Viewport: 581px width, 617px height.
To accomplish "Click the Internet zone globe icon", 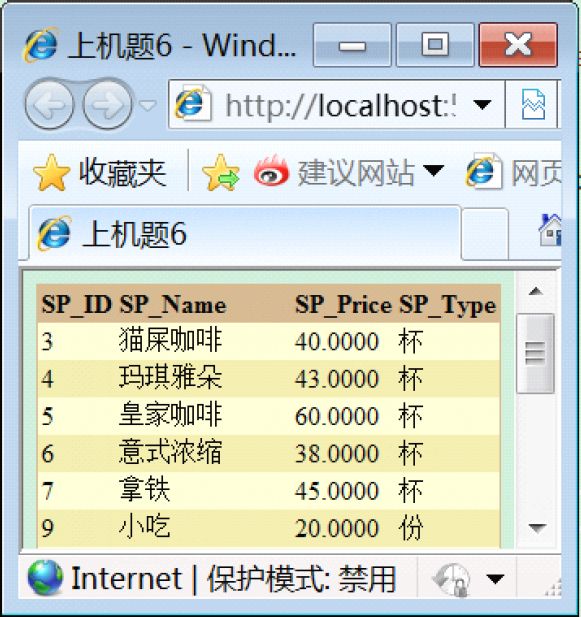I will click(x=45, y=578).
